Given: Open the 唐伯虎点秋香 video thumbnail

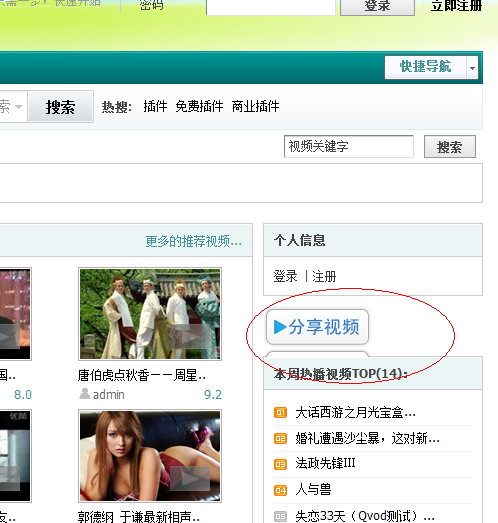Looking at the screenshot, I should point(150,314).
